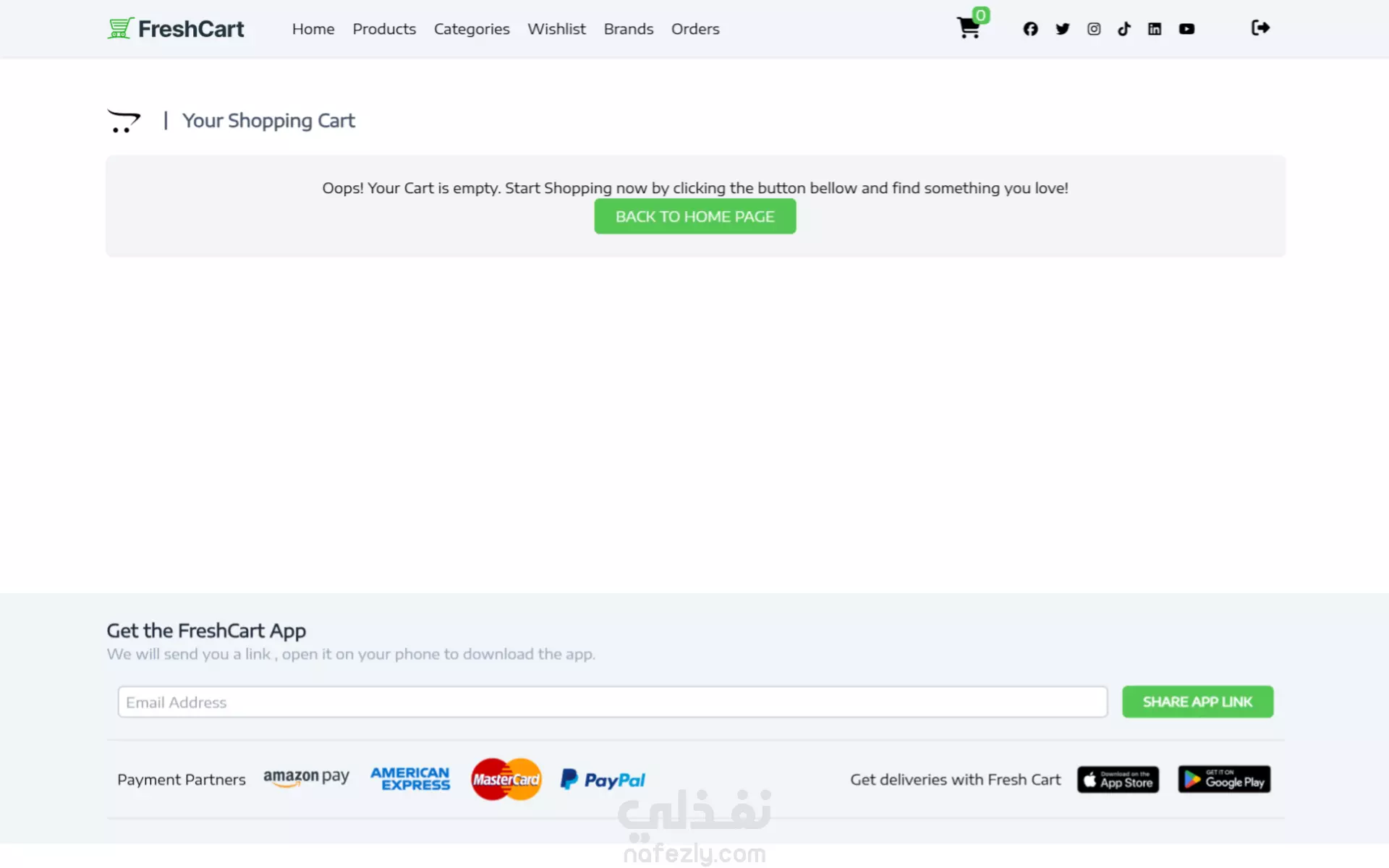The height and width of the screenshot is (868, 1389).
Task: Open the TikTok icon link
Action: click(x=1124, y=29)
